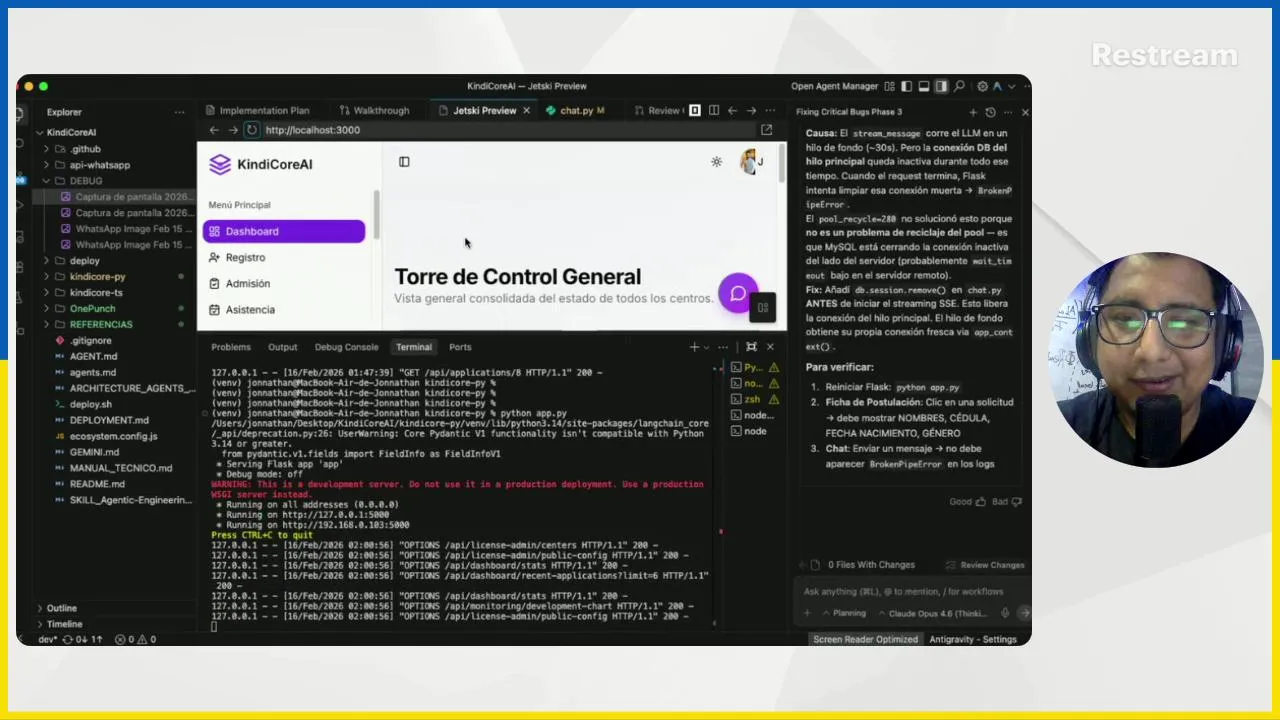This screenshot has width=1280, height=720.
Task: Open the preview in an external browser
Action: pos(767,130)
